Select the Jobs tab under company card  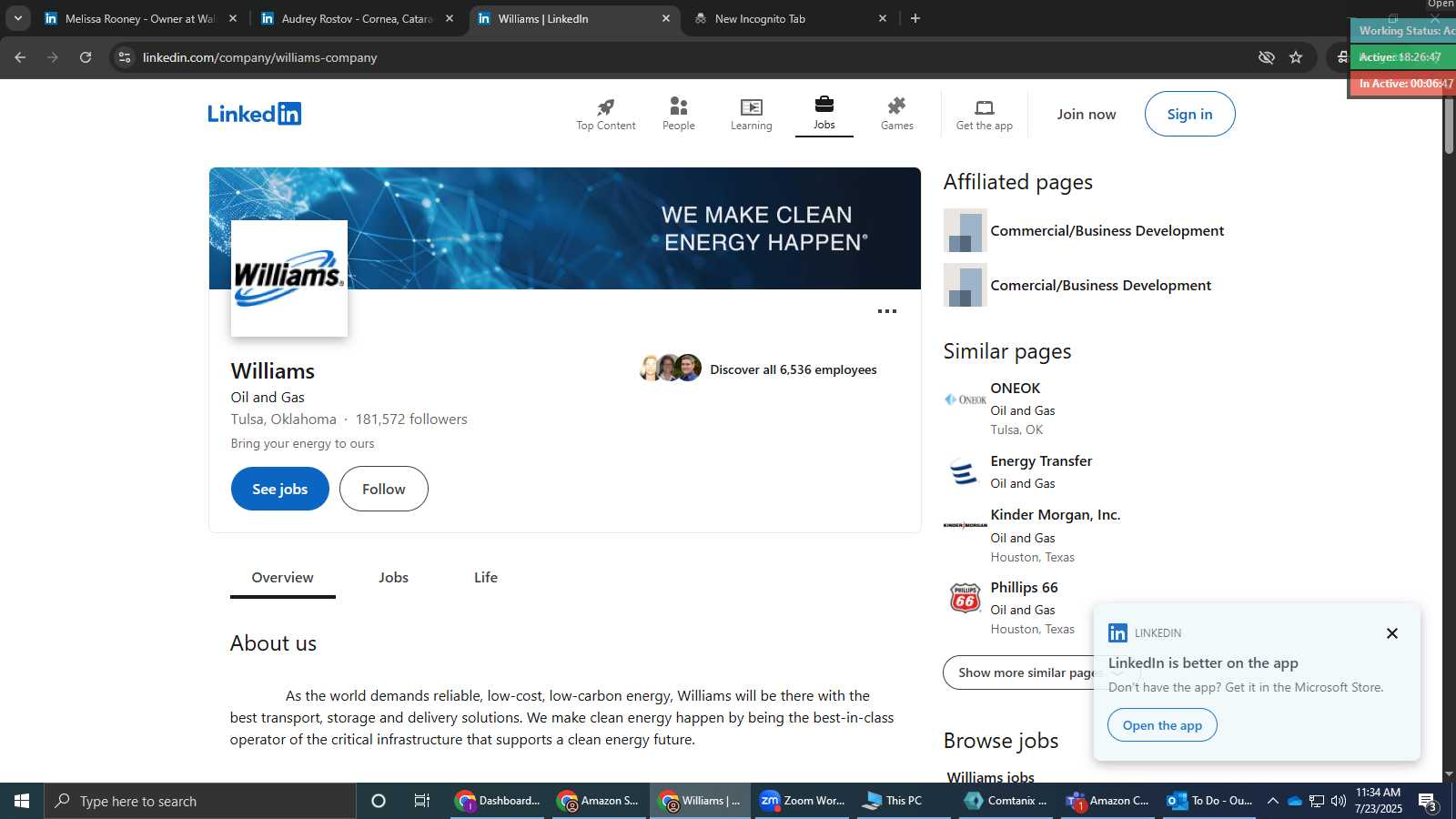pyautogui.click(x=393, y=578)
